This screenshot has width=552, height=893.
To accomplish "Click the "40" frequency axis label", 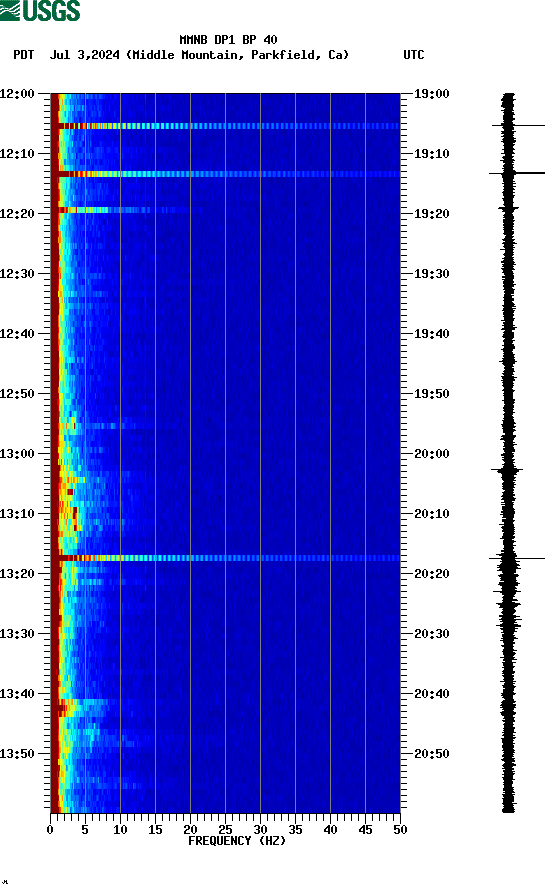I will pyautogui.click(x=330, y=830).
